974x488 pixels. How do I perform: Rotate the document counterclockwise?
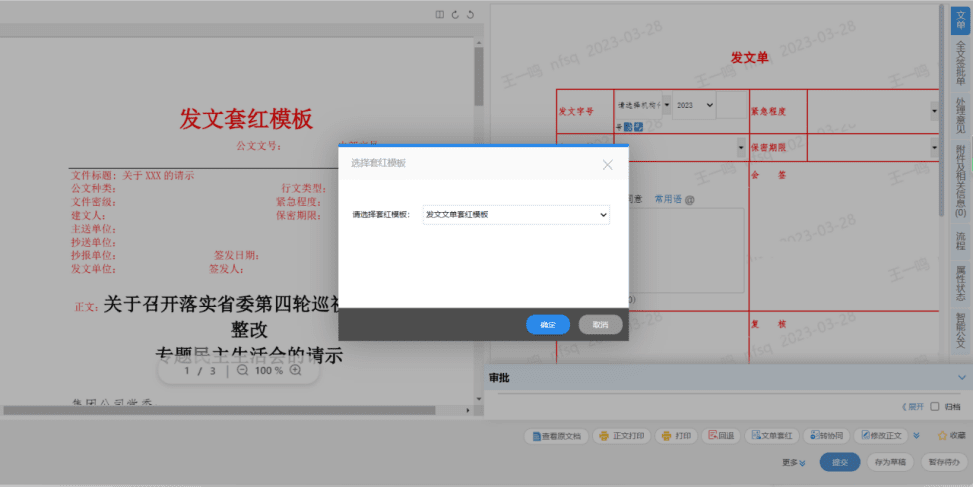point(470,14)
